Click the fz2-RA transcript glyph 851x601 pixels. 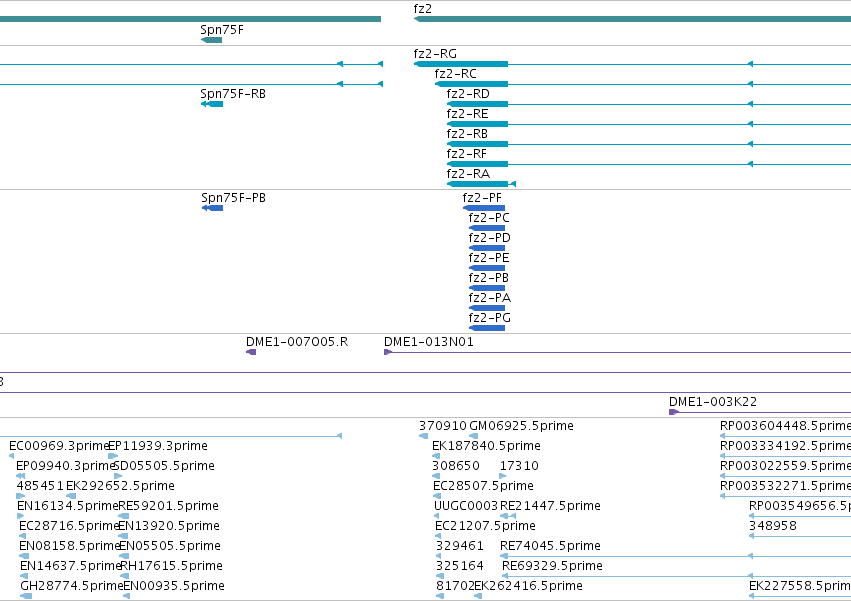(x=481, y=184)
